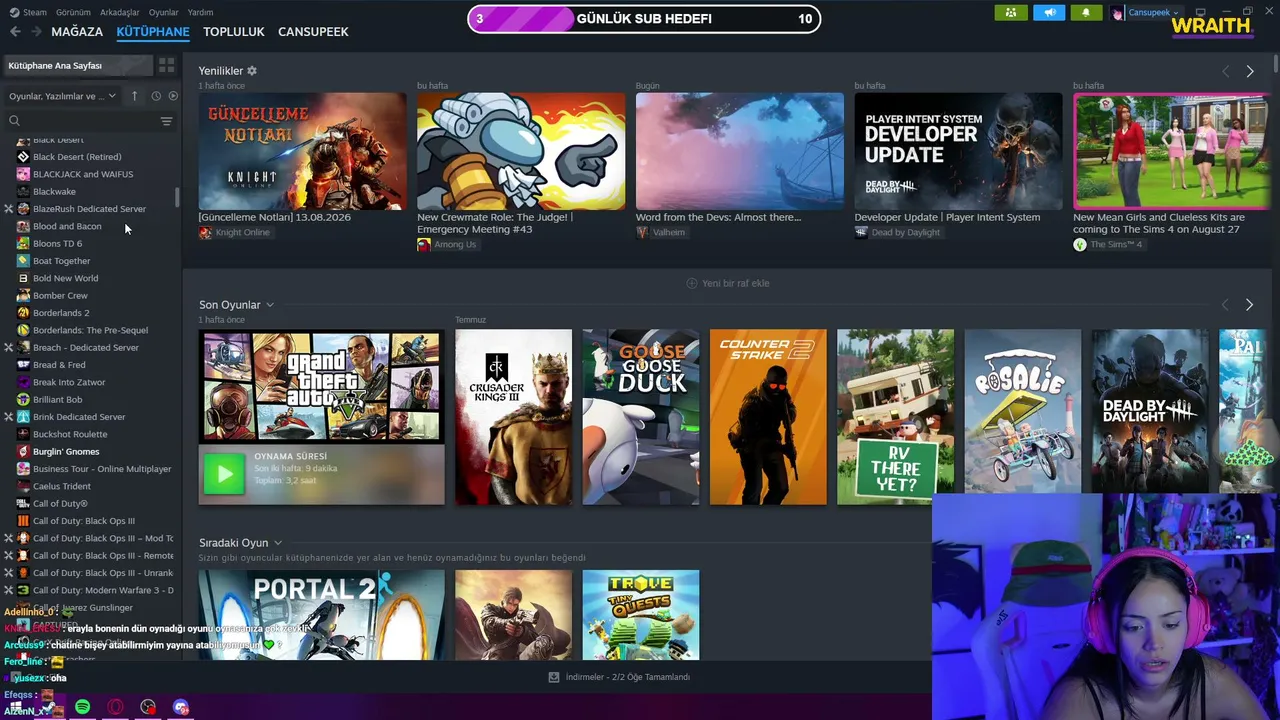
Task: Select Borderlands 2 in library list
Action: point(61,313)
